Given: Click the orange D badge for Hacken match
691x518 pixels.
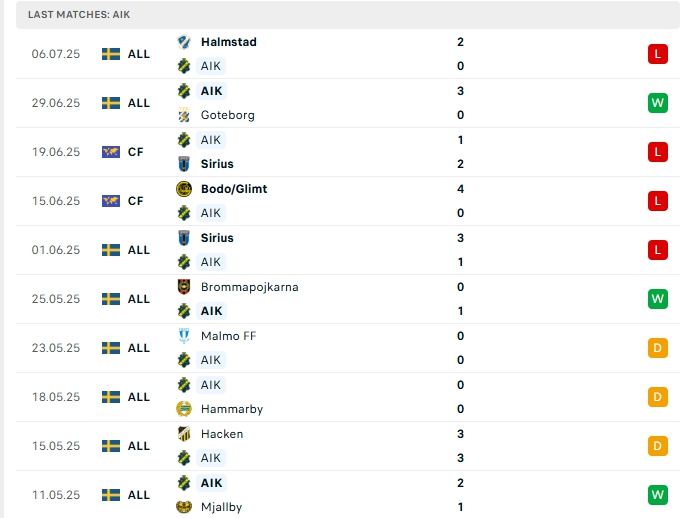Looking at the screenshot, I should pyautogui.click(x=656, y=446).
